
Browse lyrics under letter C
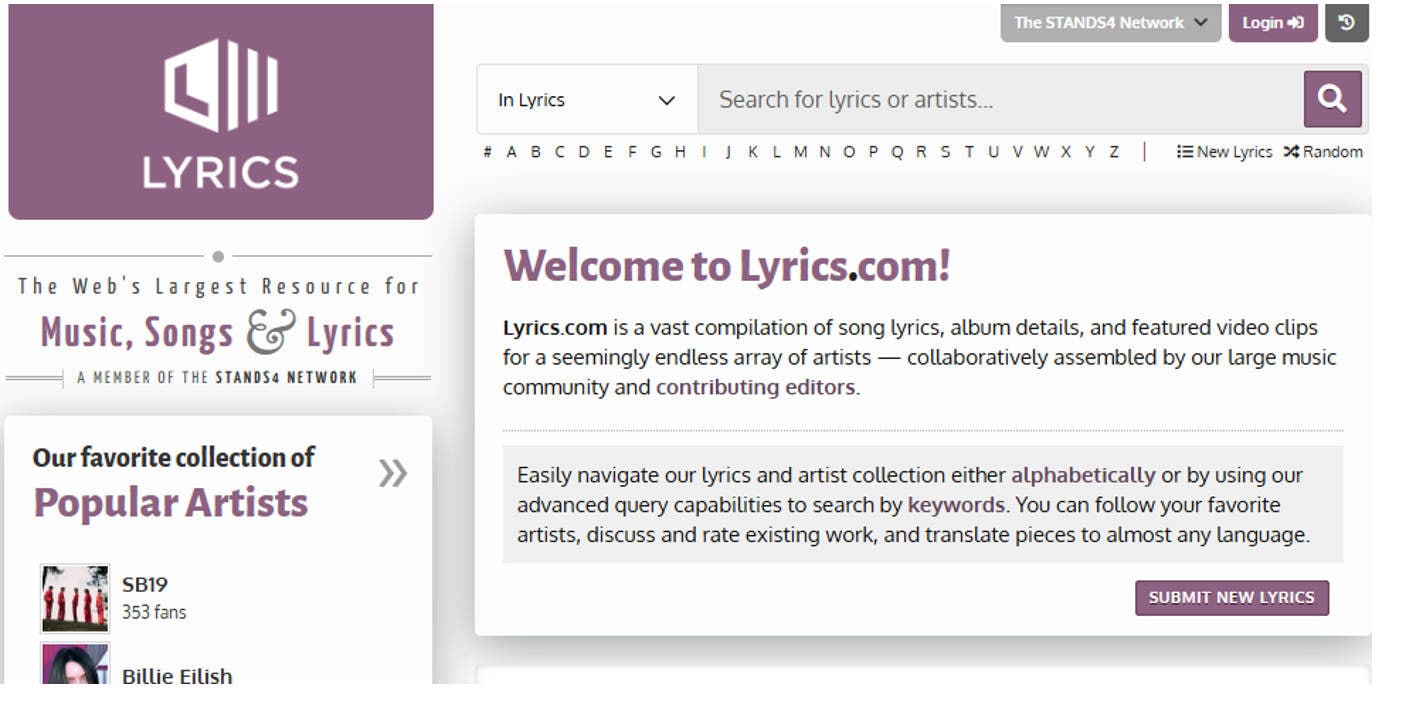pos(559,152)
